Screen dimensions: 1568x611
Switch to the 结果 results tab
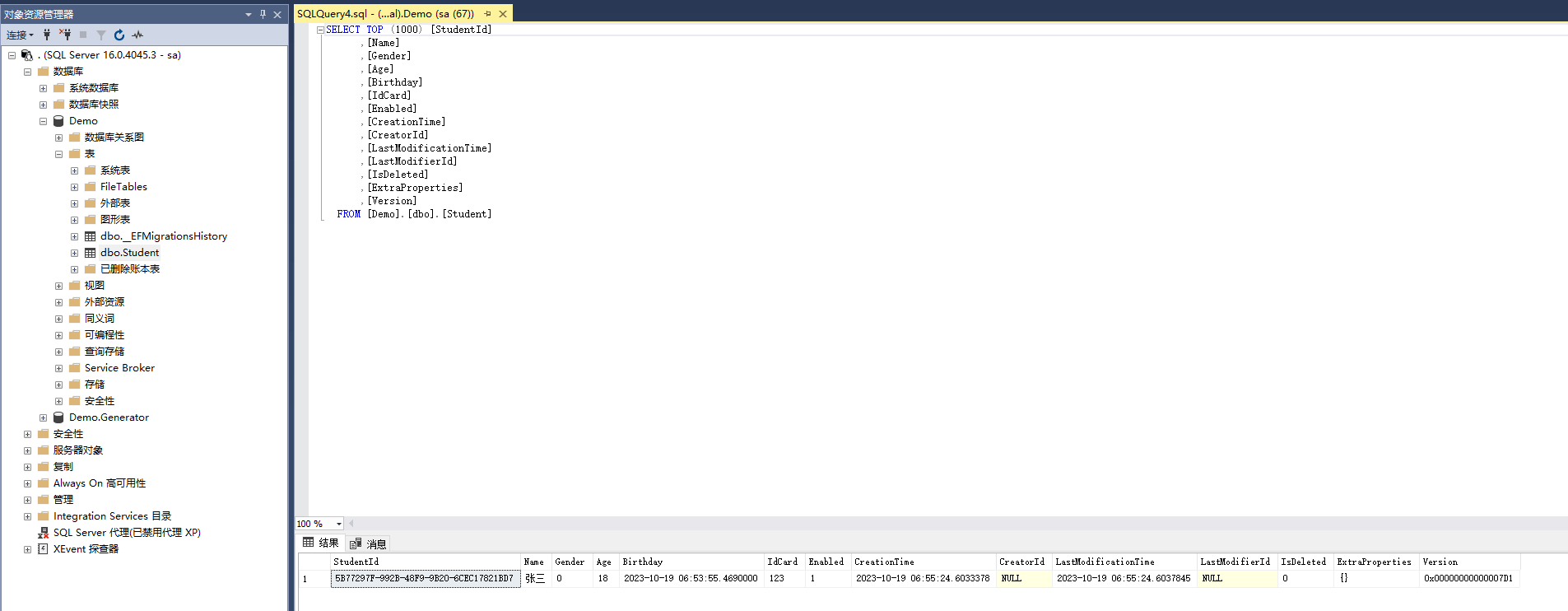point(321,543)
